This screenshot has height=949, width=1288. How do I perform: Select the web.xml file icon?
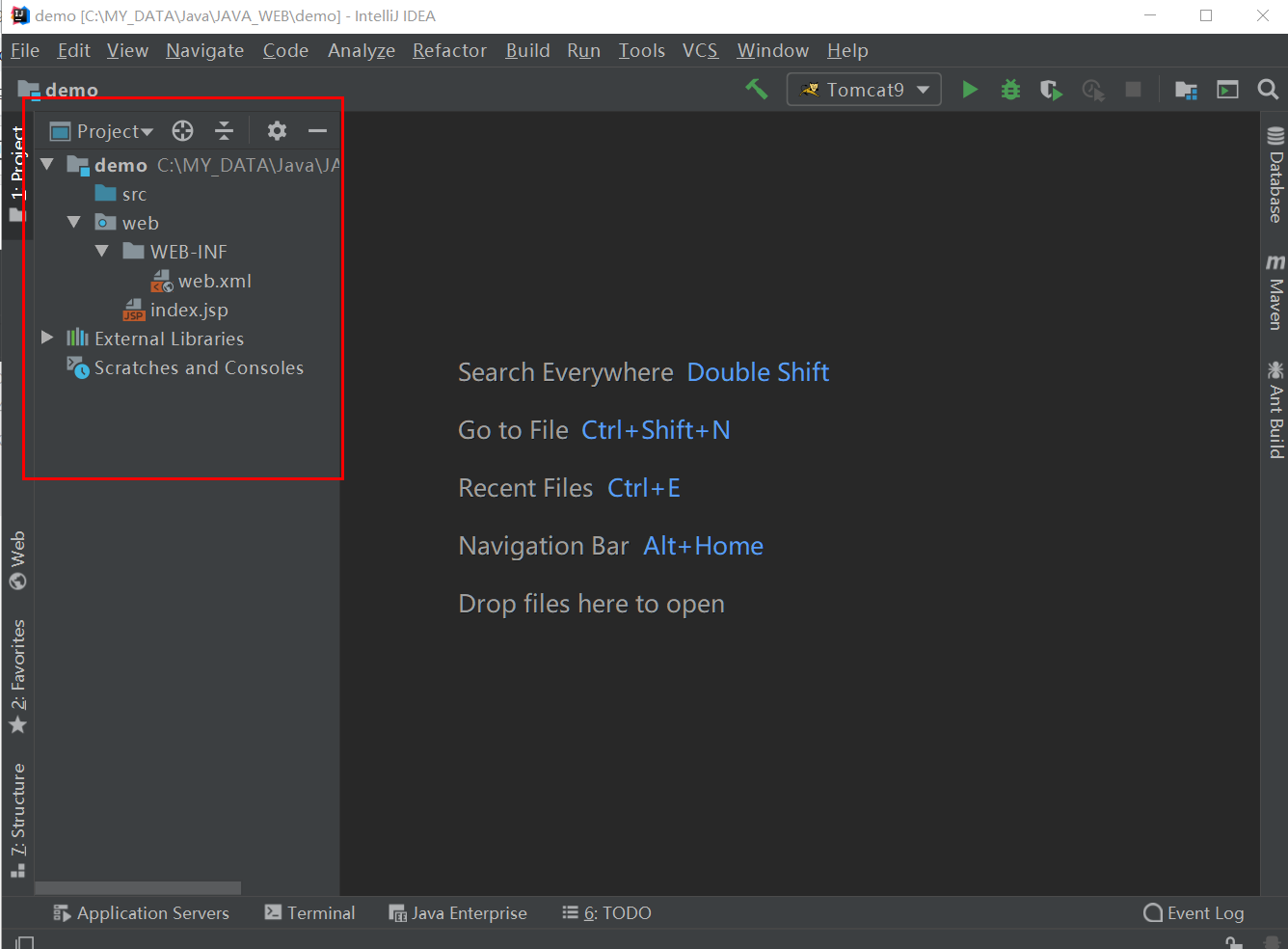click(x=162, y=281)
